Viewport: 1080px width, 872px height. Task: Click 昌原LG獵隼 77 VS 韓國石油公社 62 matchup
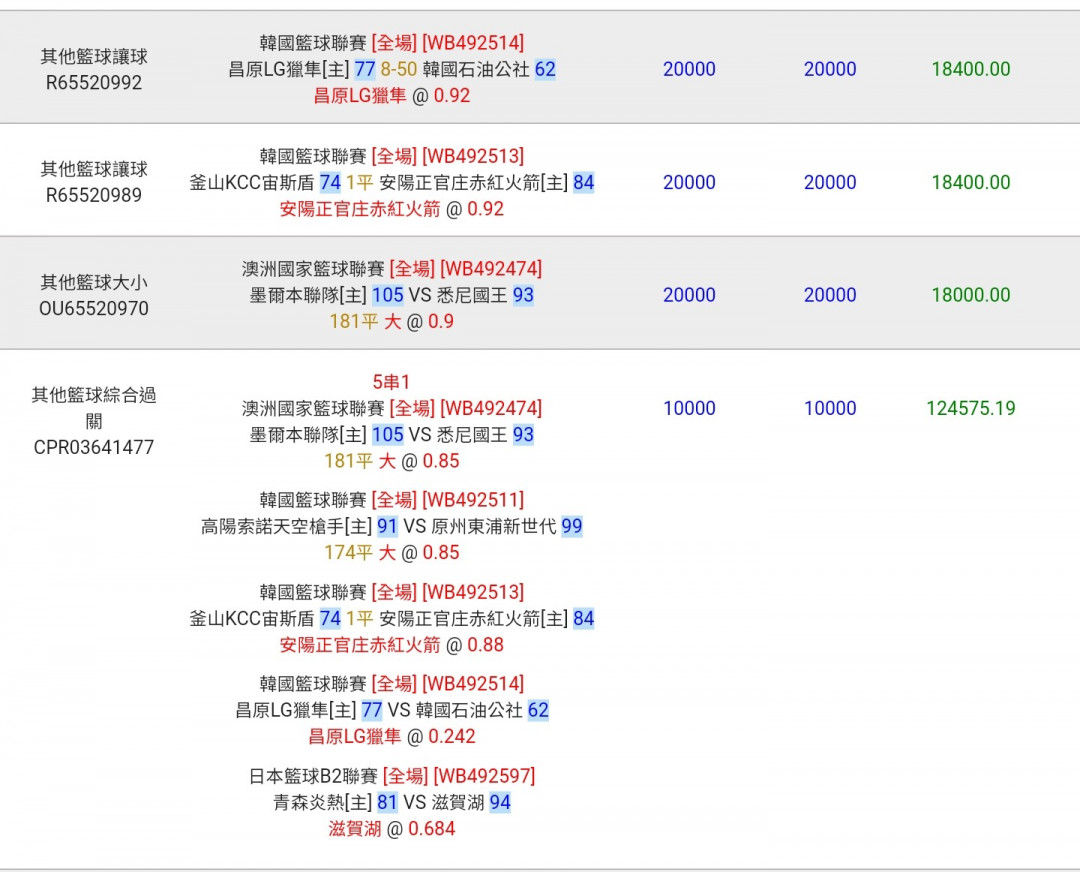(x=391, y=711)
